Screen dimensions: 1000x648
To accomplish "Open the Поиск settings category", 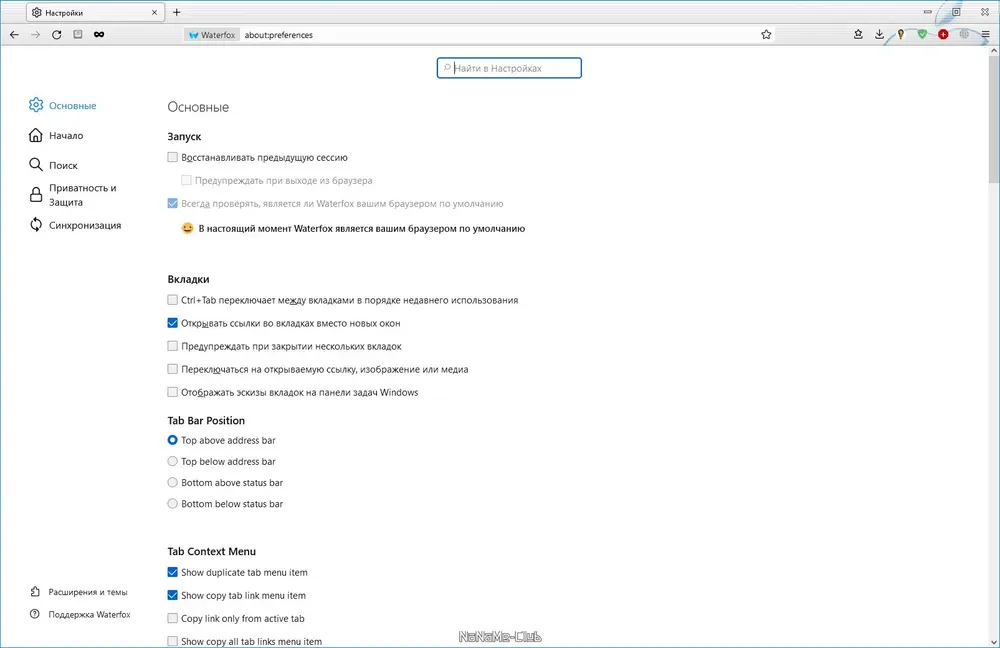I will coord(53,165).
